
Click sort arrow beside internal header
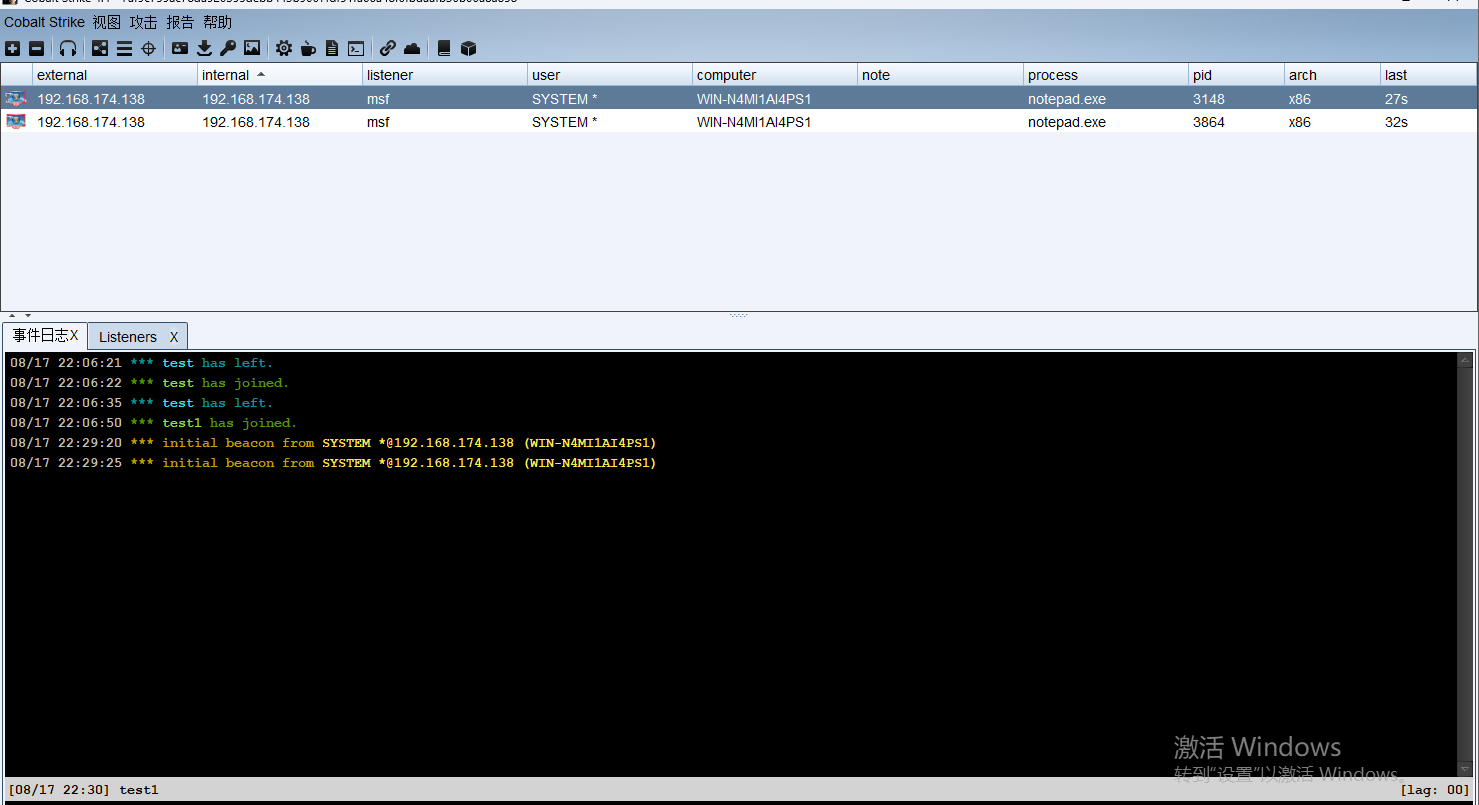pyautogui.click(x=261, y=75)
